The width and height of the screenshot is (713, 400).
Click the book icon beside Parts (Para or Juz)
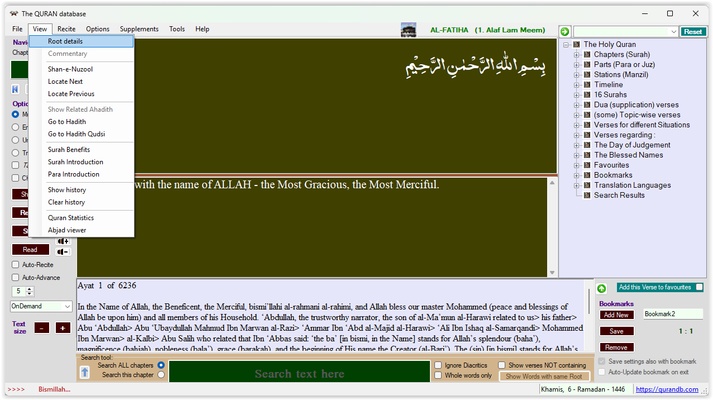tap(587, 65)
